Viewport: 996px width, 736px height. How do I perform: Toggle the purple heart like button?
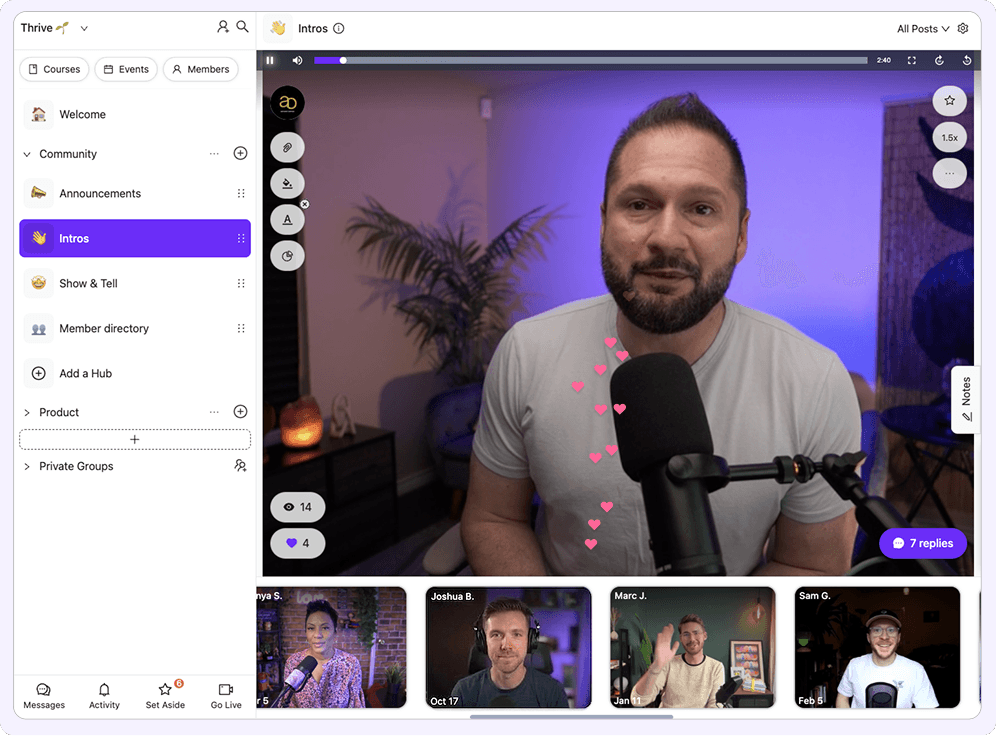coord(298,543)
